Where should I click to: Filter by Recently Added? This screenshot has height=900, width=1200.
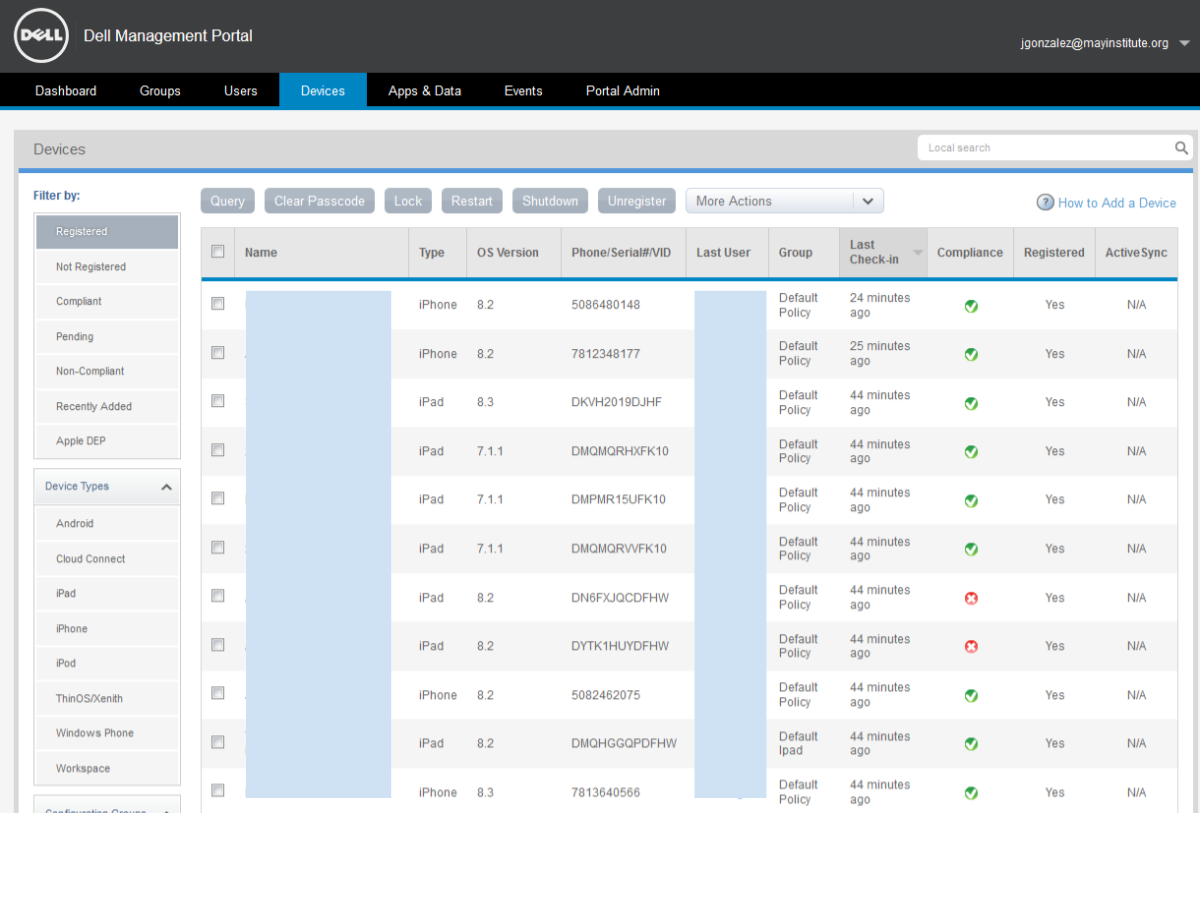[x=107, y=407]
